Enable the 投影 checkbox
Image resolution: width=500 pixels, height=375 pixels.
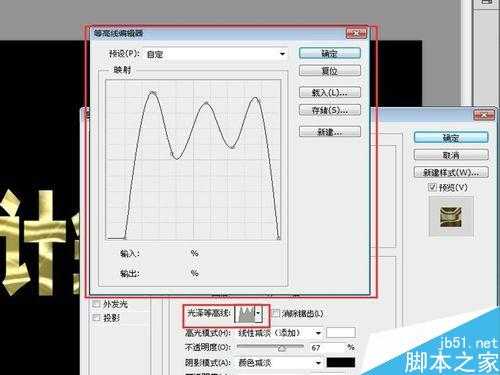point(97,318)
